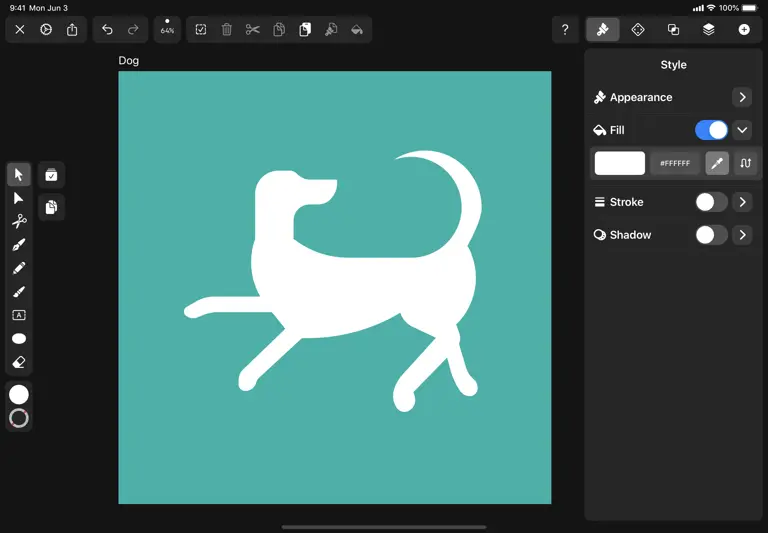768x533 pixels.
Task: Tap the select-all checkbox icon
Action: tap(201, 30)
